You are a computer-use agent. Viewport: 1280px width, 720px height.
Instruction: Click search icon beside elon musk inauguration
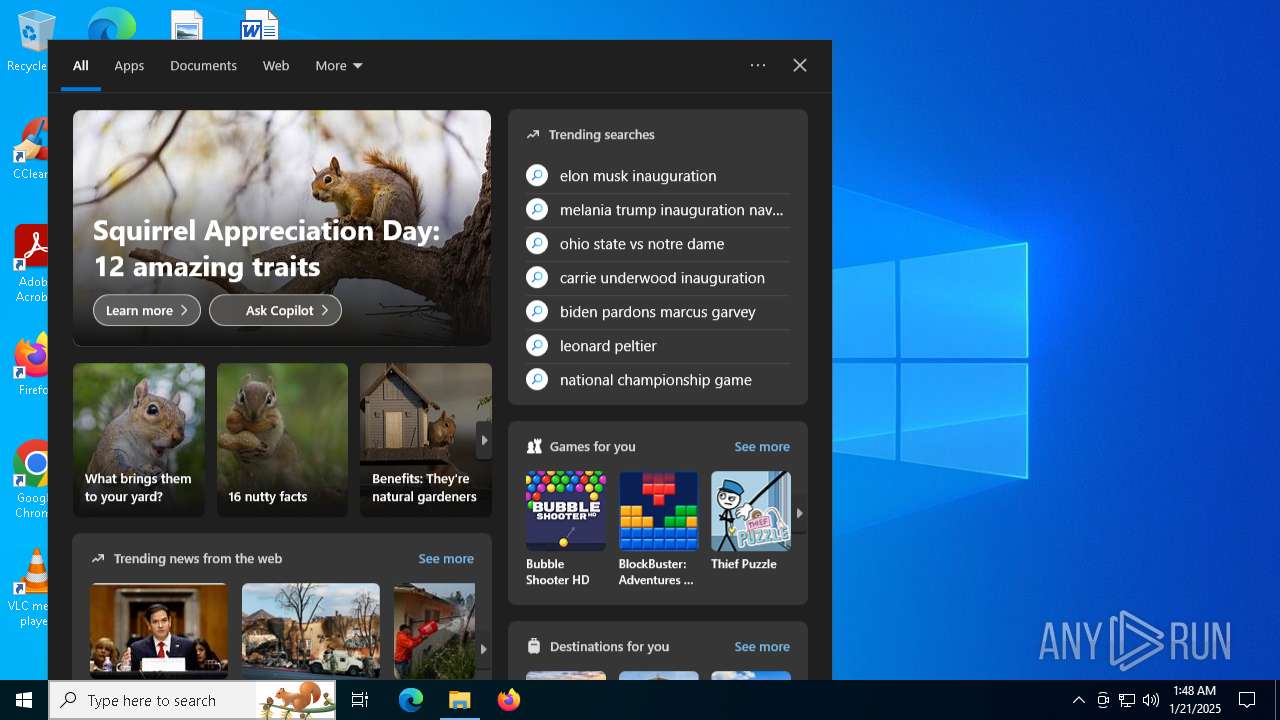[x=537, y=176]
